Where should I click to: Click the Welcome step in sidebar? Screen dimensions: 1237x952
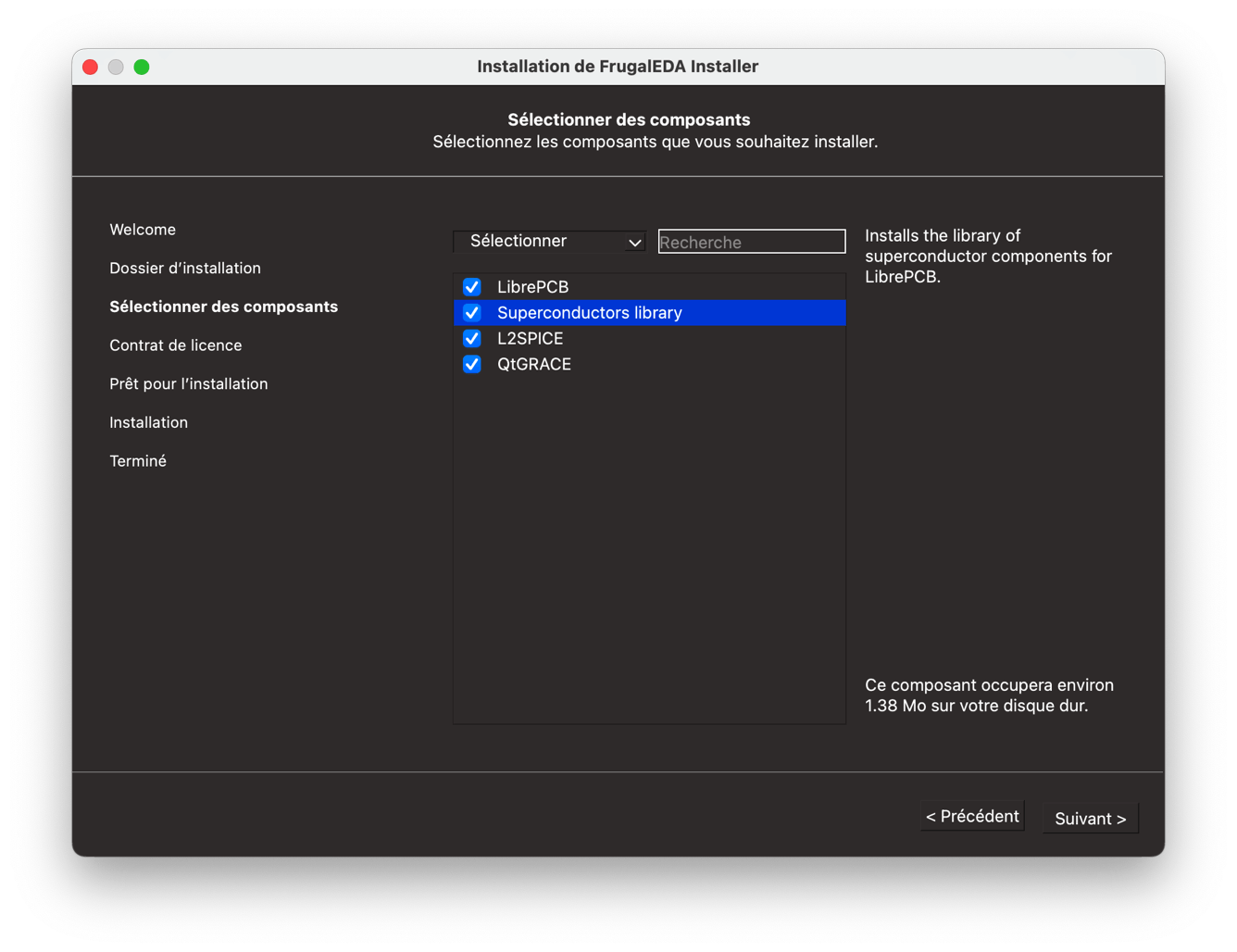coord(143,230)
